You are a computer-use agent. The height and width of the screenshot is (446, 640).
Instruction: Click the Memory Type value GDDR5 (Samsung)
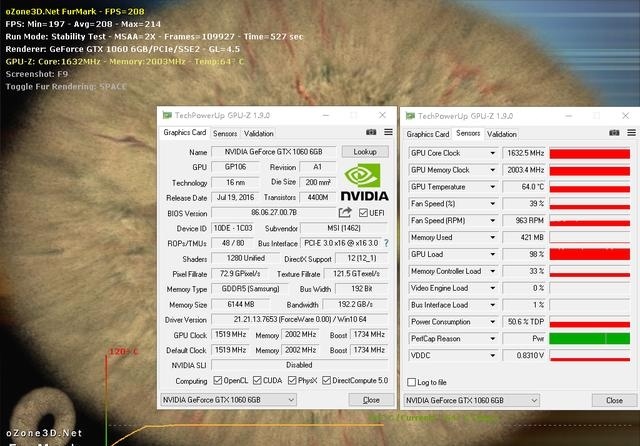[250, 289]
